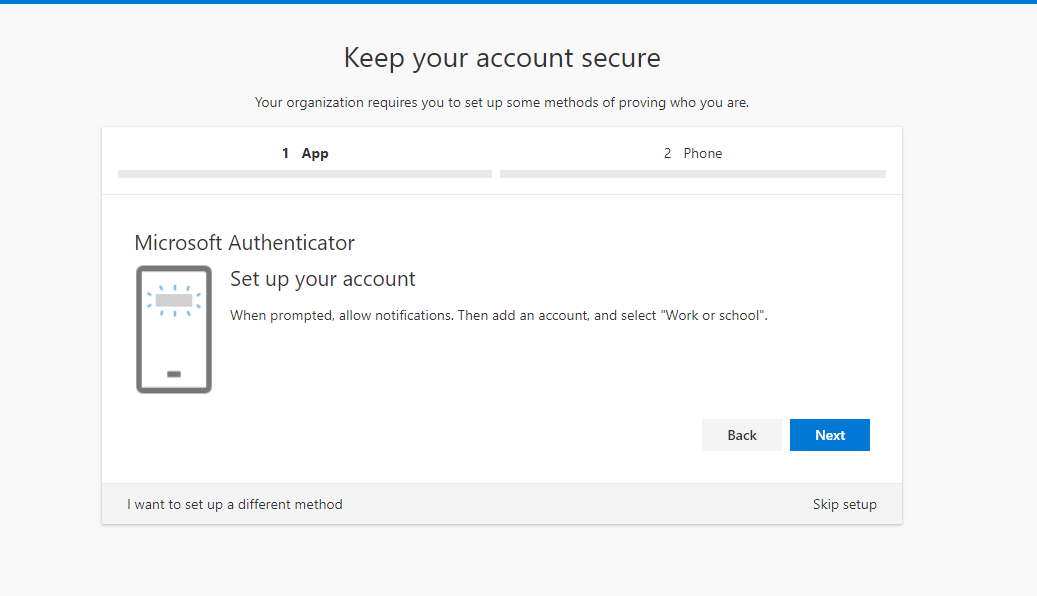Click the Microsoft Authenticator heading
1037x596 pixels.
pos(245,243)
